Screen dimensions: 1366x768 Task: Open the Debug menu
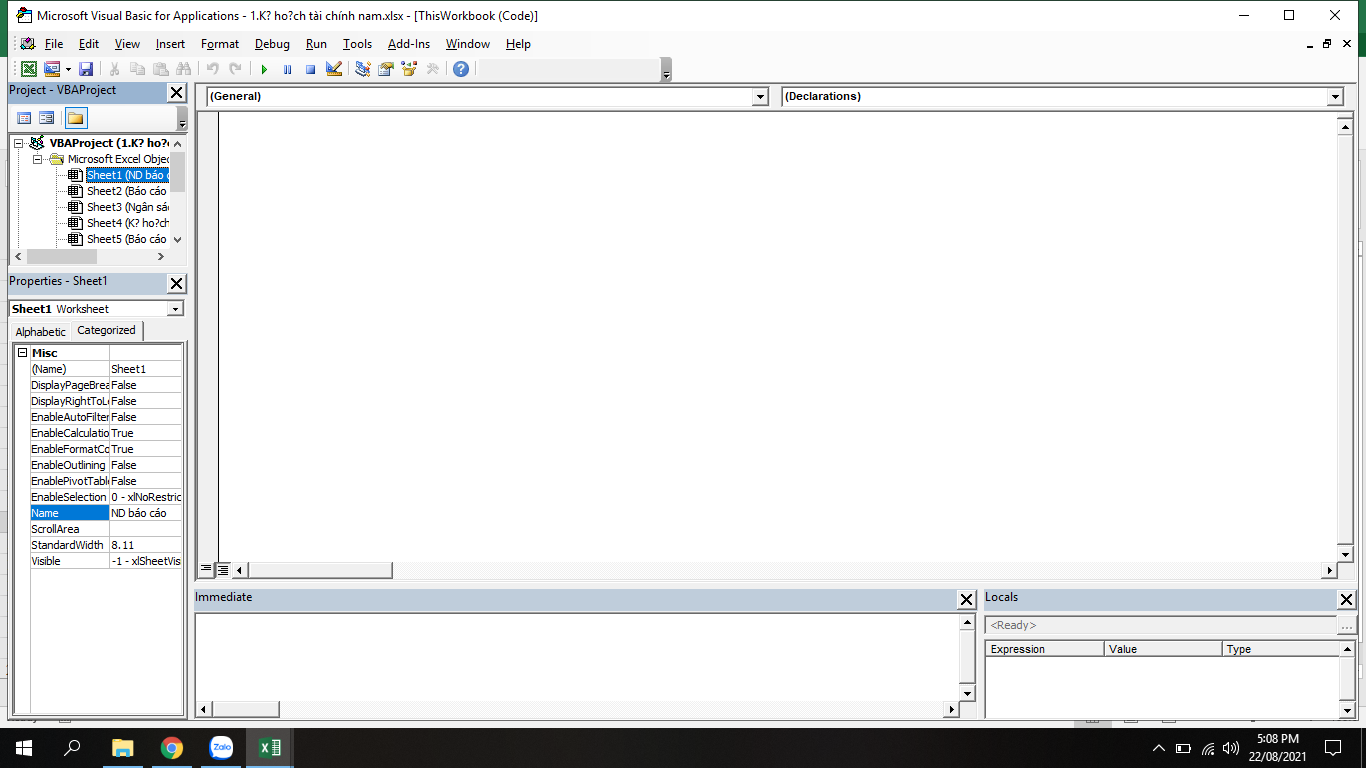click(272, 44)
